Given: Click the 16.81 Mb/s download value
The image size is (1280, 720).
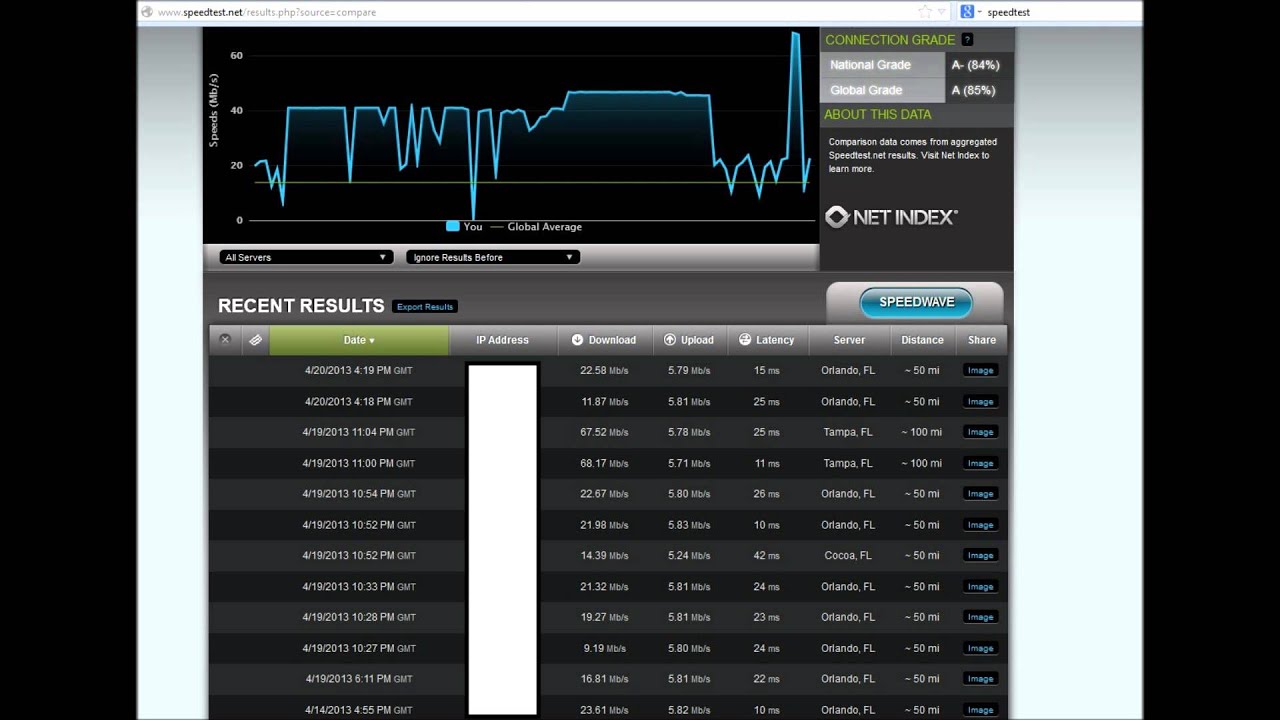Looking at the screenshot, I should click(x=604, y=679).
